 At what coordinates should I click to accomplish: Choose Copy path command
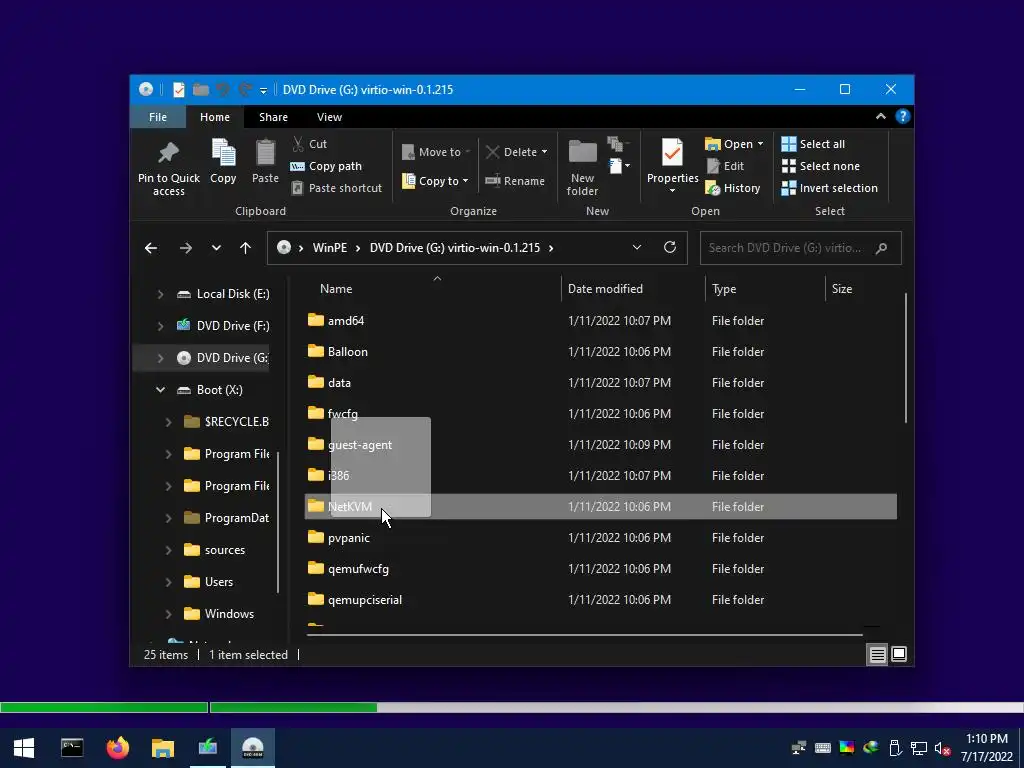326,166
